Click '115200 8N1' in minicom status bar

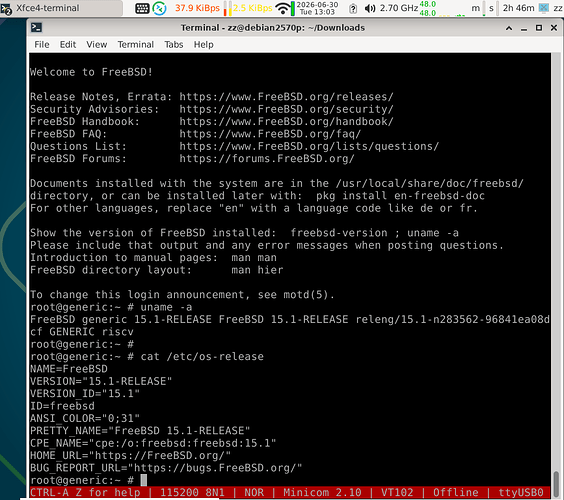pyautogui.click(x=192, y=492)
